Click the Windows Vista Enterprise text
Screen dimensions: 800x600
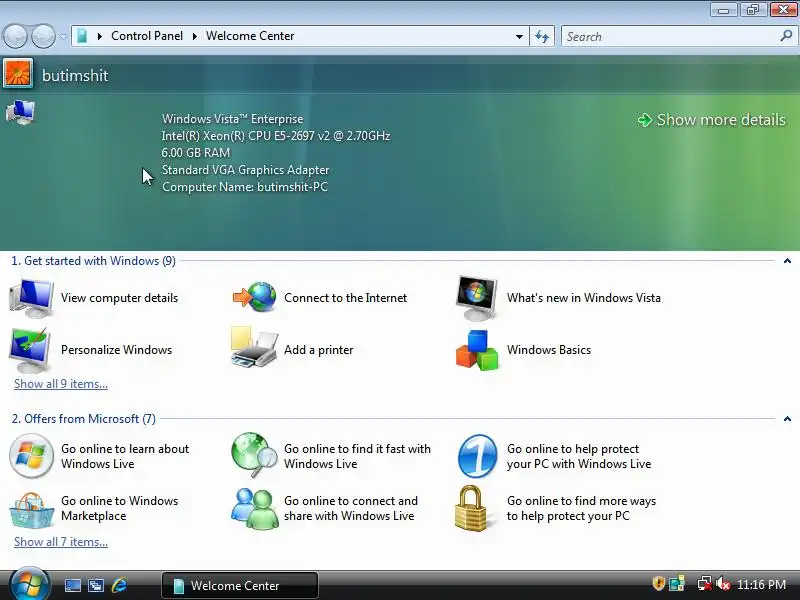[x=233, y=119]
